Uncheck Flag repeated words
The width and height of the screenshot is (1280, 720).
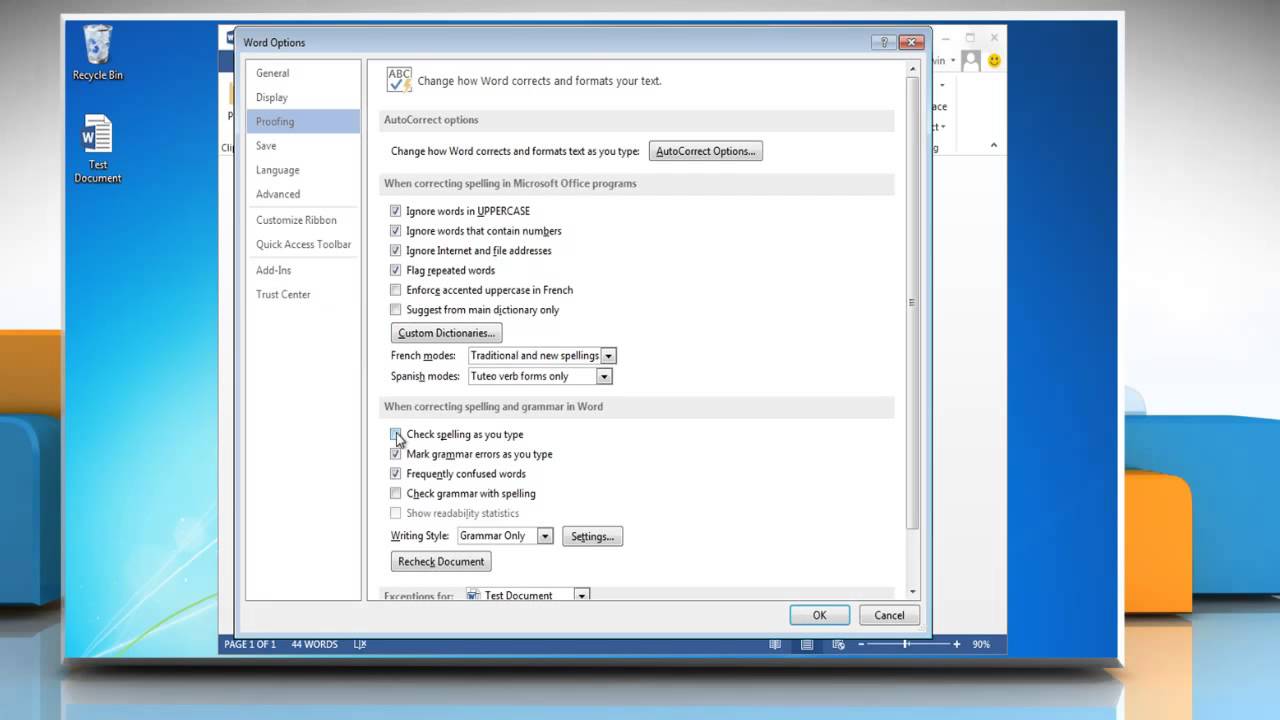(x=396, y=270)
